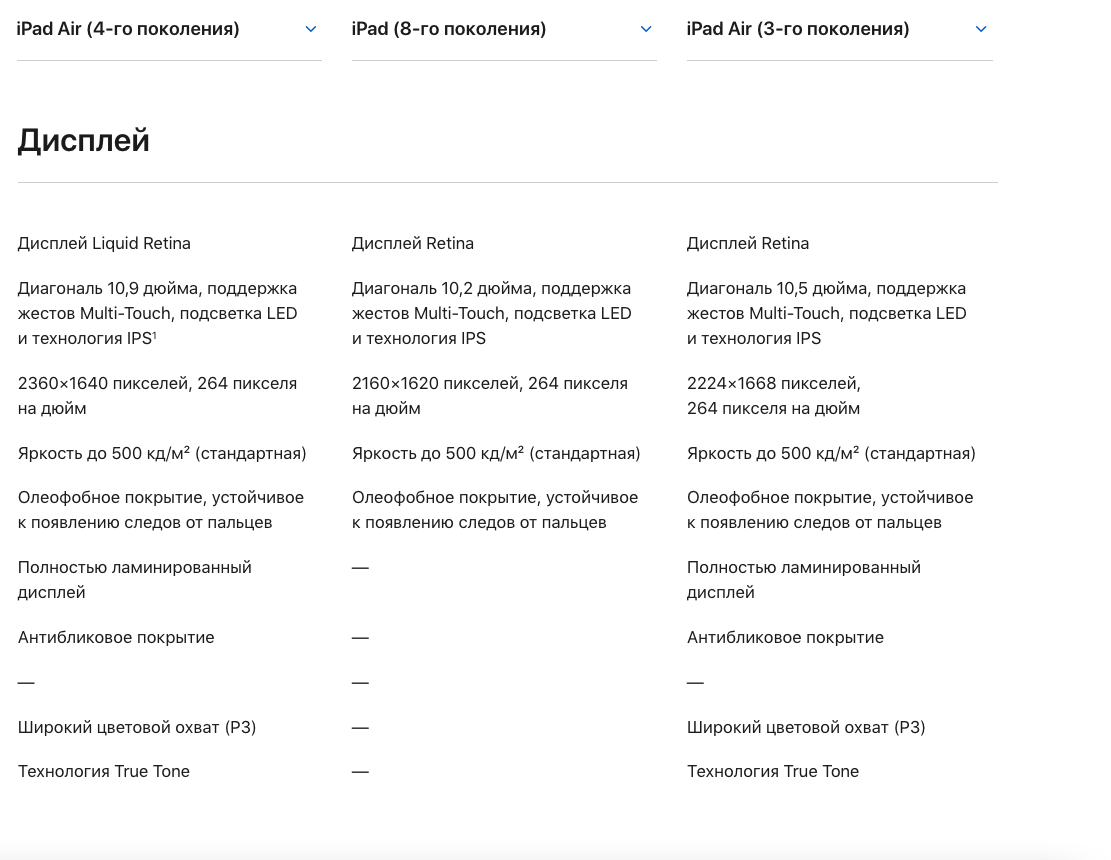This screenshot has height=860, width=1111.
Task: Click Широкий цветовой охват (P3) in iPad Air 3 column
Action: pos(806,728)
